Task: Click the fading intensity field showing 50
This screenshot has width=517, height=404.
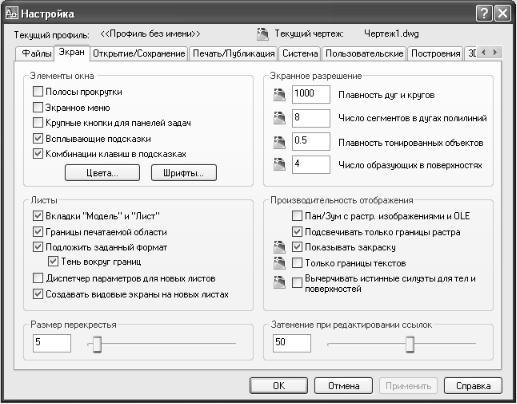Action: (292, 343)
